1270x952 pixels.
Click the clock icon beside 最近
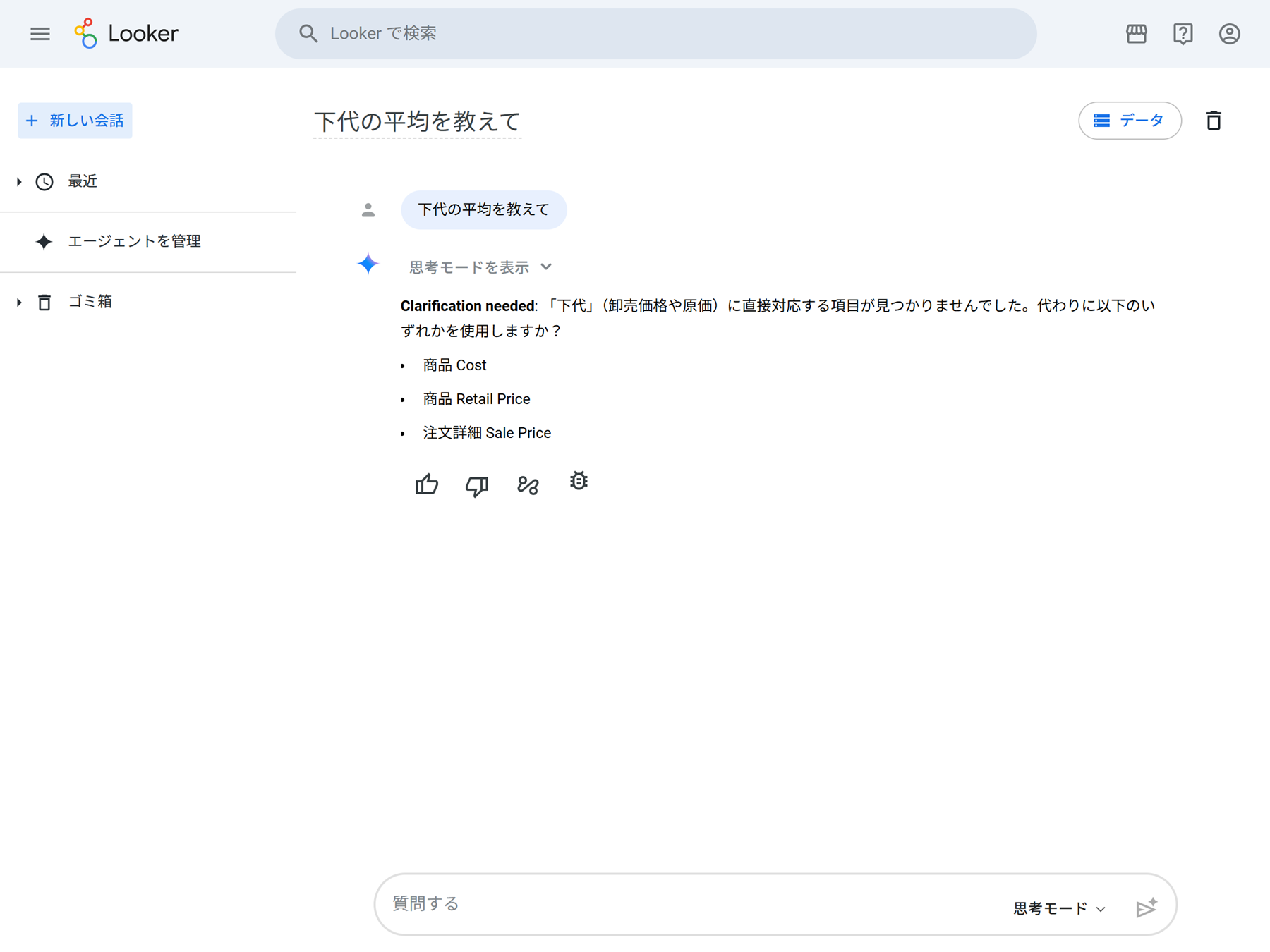(44, 182)
